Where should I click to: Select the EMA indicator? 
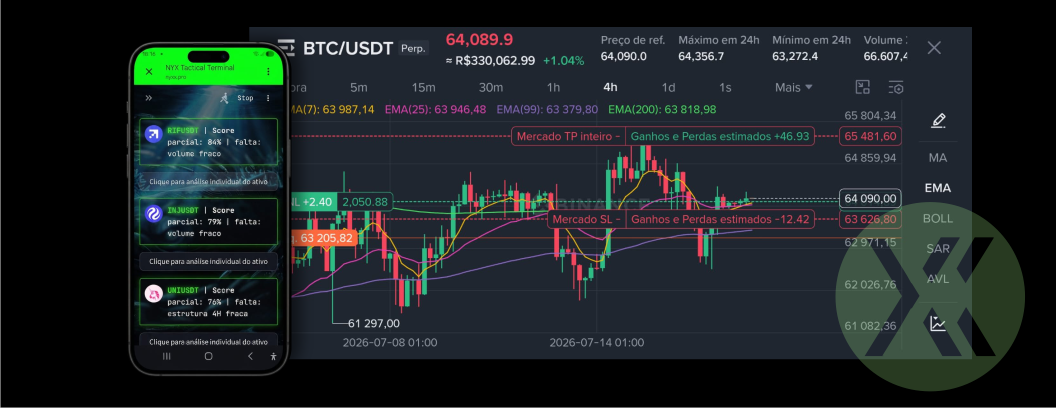pos(937,188)
